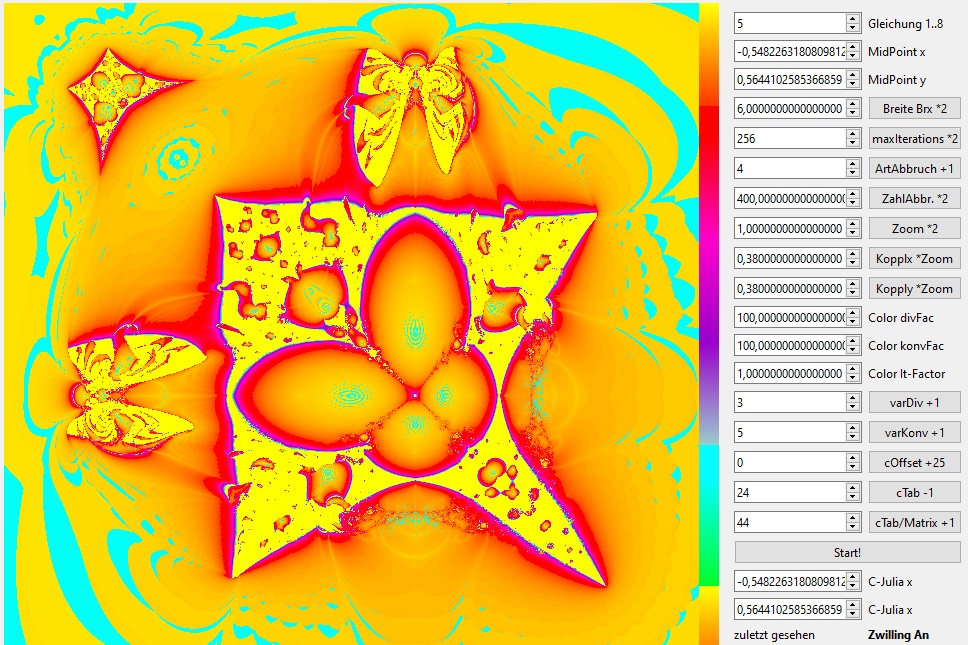Viewport: 968px width, 645px height.
Task: Click the Start! button
Action: [847, 552]
